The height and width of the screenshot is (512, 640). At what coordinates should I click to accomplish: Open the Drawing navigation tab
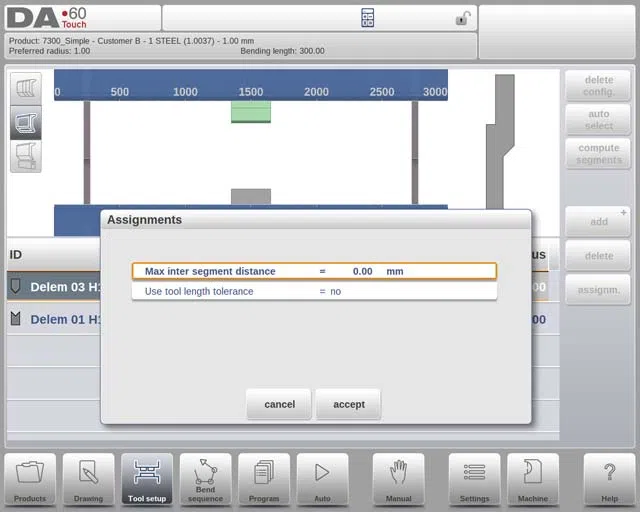pyautogui.click(x=89, y=480)
